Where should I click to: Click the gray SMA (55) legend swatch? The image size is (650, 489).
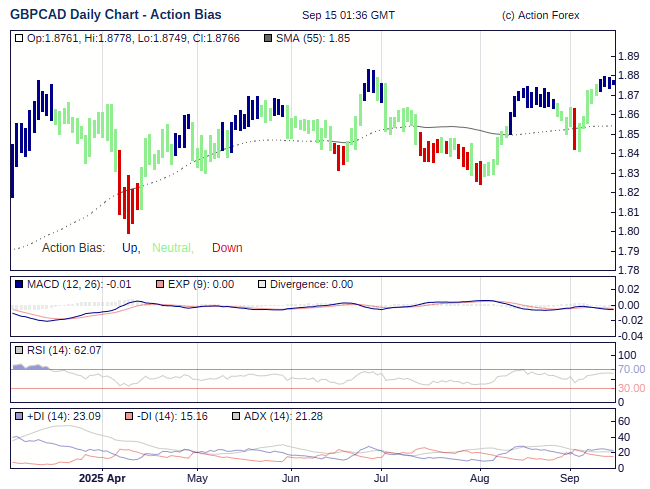click(267, 38)
